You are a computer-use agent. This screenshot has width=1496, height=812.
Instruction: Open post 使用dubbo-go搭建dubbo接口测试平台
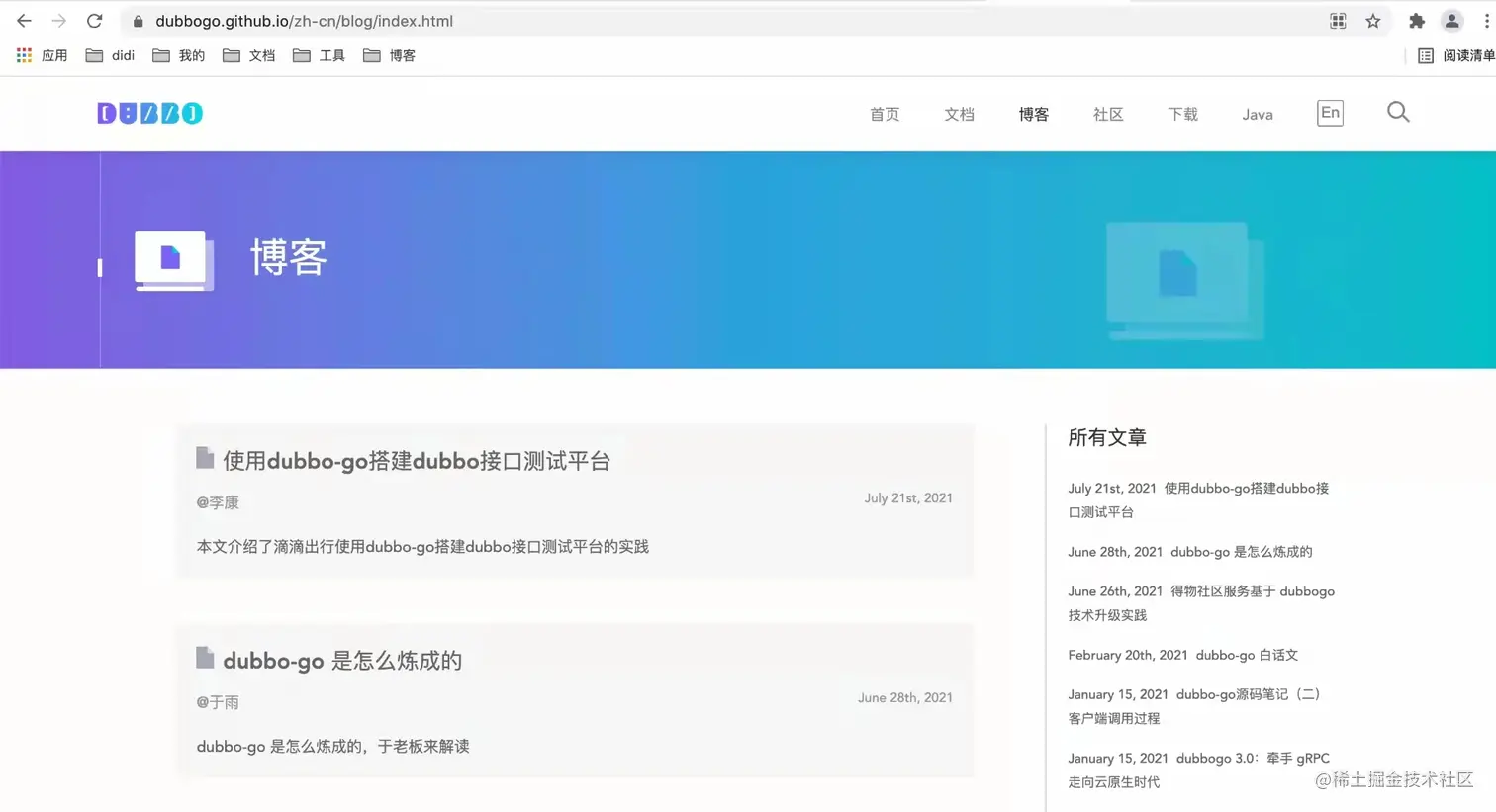(x=417, y=461)
